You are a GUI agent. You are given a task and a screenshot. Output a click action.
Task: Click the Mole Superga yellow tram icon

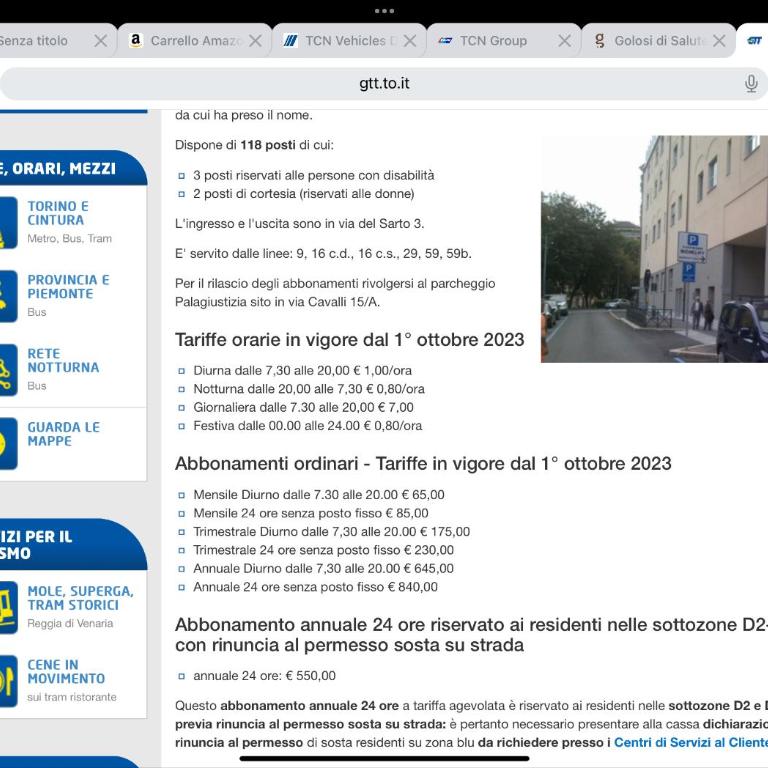[x=8, y=607]
